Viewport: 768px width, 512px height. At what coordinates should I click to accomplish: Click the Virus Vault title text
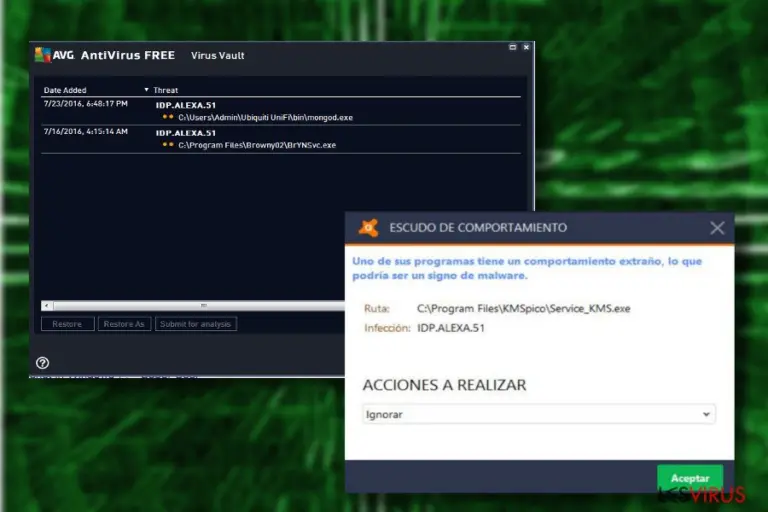pyautogui.click(x=217, y=55)
